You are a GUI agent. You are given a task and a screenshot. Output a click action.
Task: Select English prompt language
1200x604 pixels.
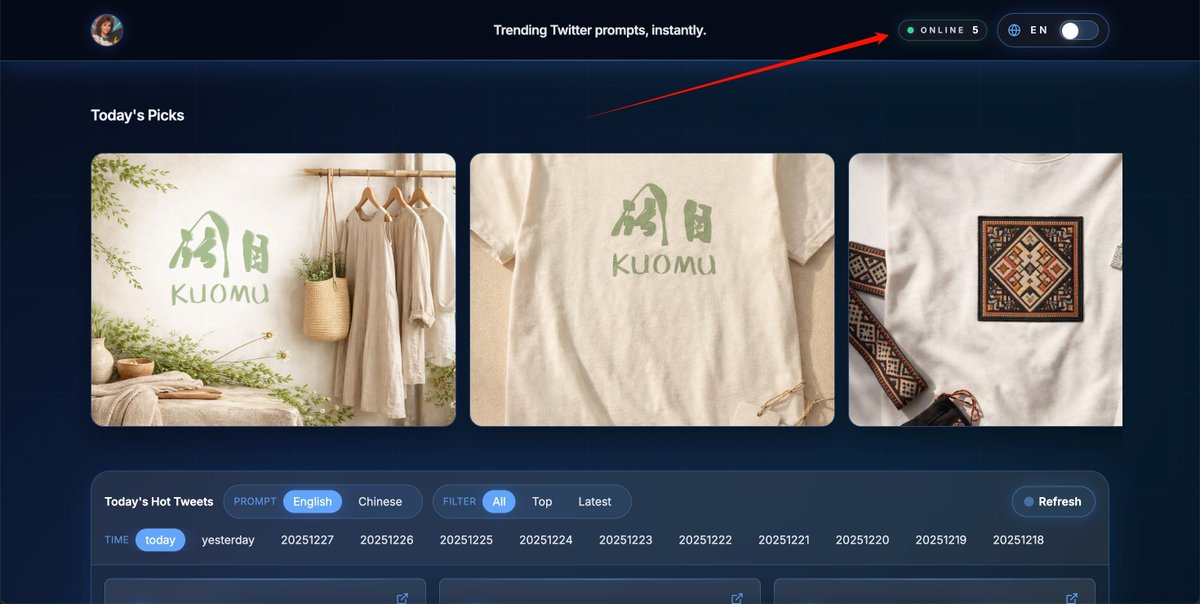(x=312, y=502)
